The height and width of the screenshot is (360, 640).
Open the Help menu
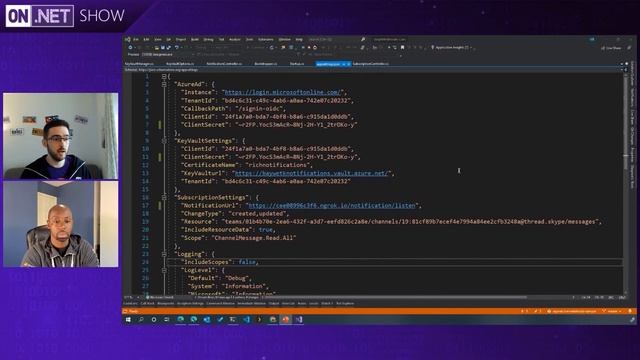299,40
